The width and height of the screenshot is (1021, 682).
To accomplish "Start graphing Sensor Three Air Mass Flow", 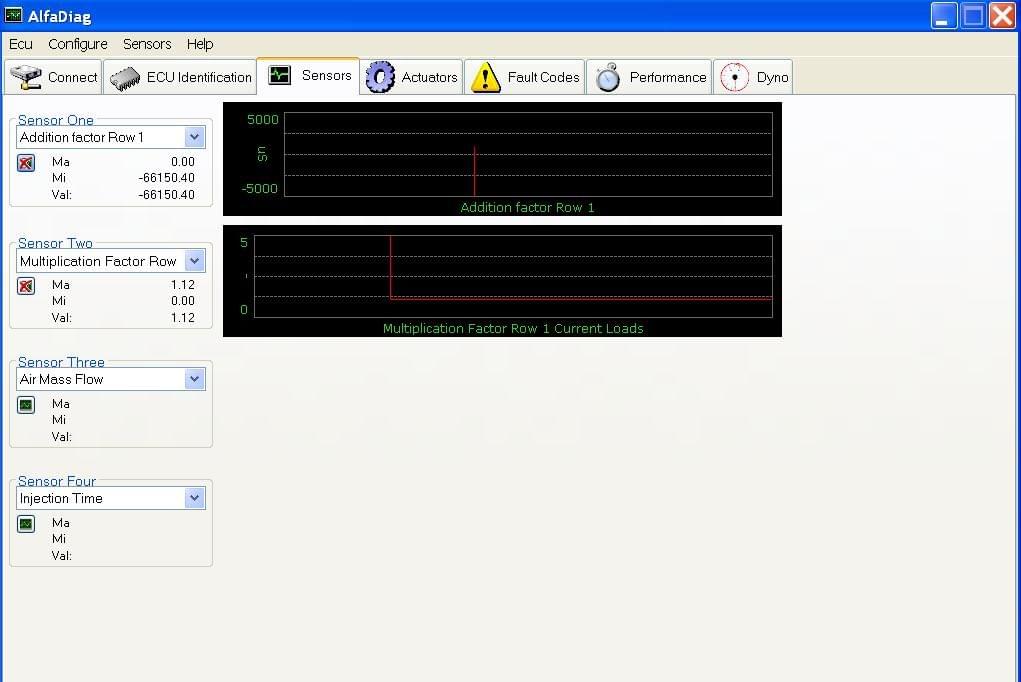I will (26, 405).
